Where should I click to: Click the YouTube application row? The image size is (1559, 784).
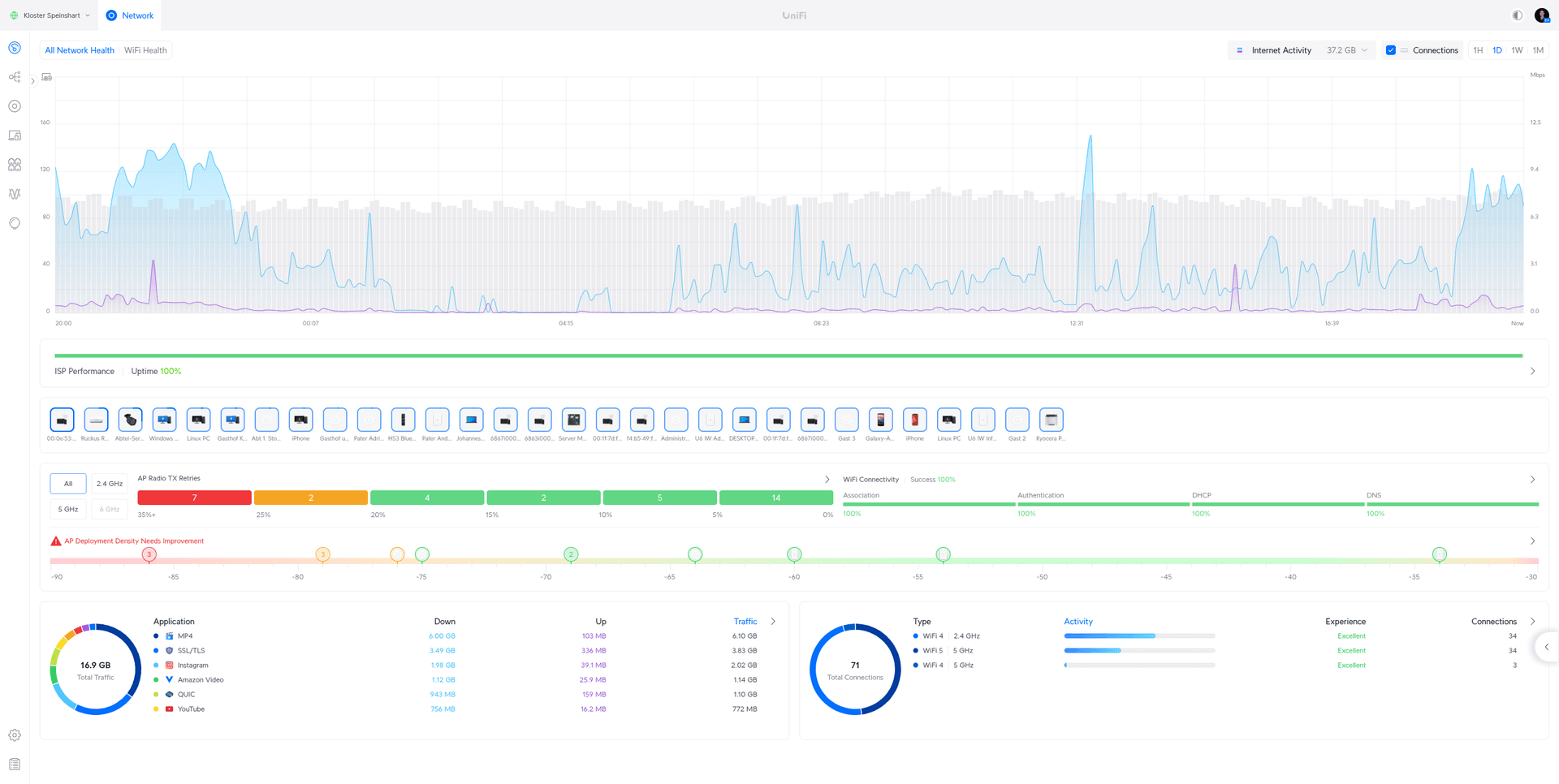click(x=455, y=709)
